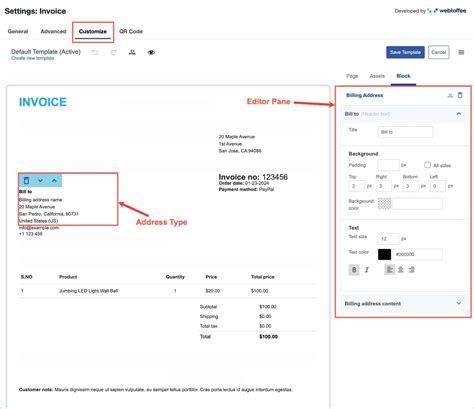Image resolution: width=474 pixels, height=409 pixels.
Task: Open the hamburger menu beside Cancel
Action: pyautogui.click(x=461, y=52)
